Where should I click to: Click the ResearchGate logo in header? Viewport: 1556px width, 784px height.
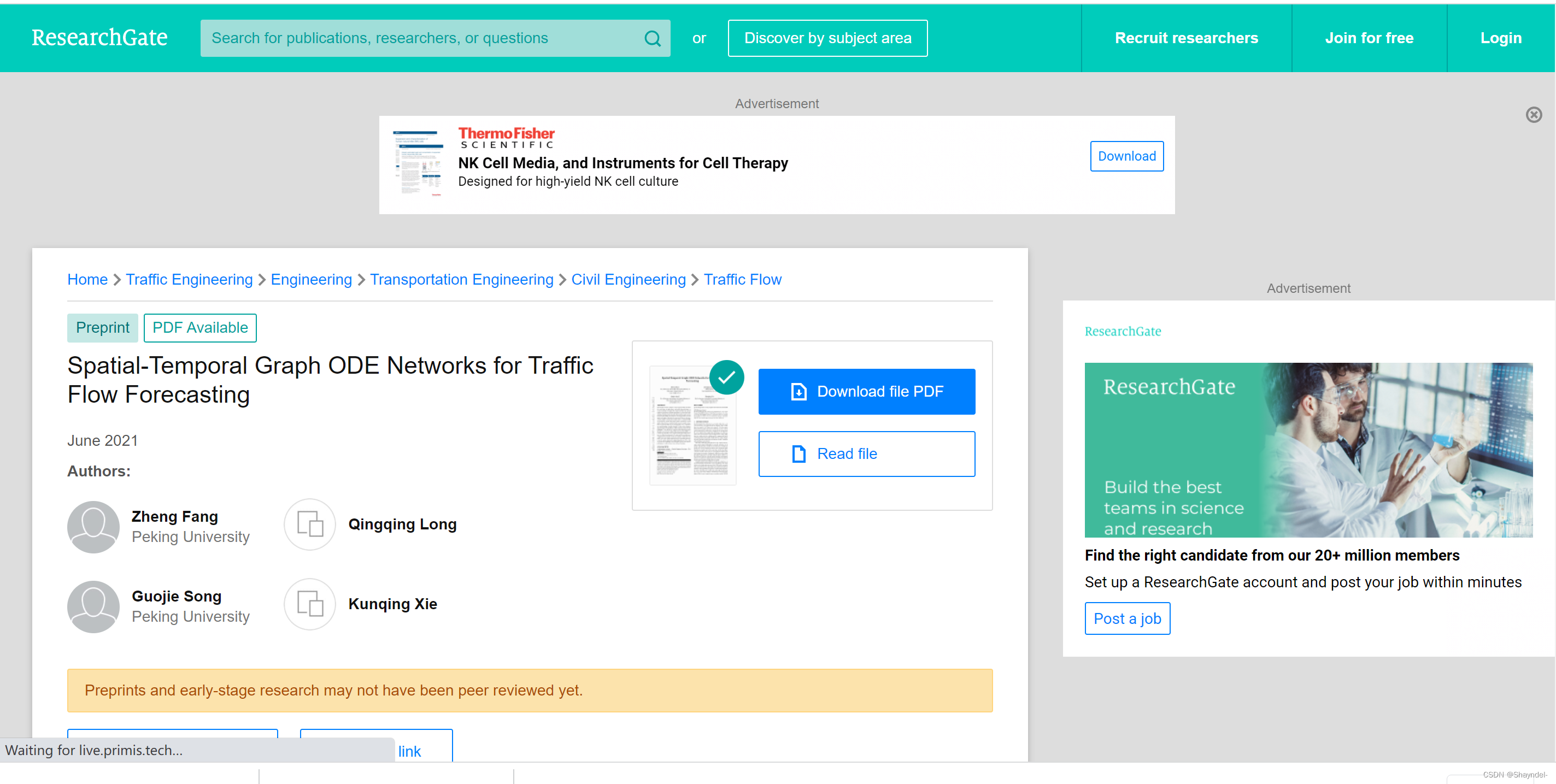(x=99, y=38)
